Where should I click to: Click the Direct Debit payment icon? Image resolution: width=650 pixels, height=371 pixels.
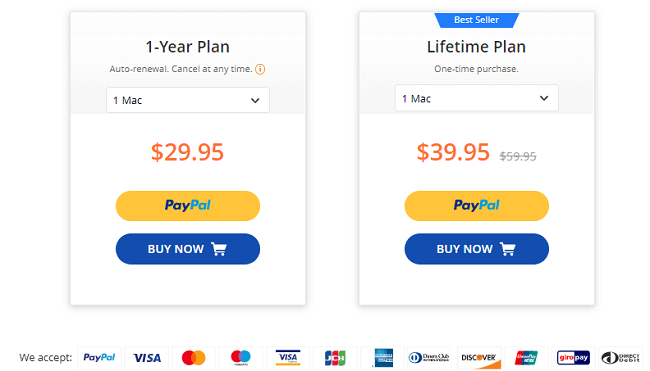(621, 357)
